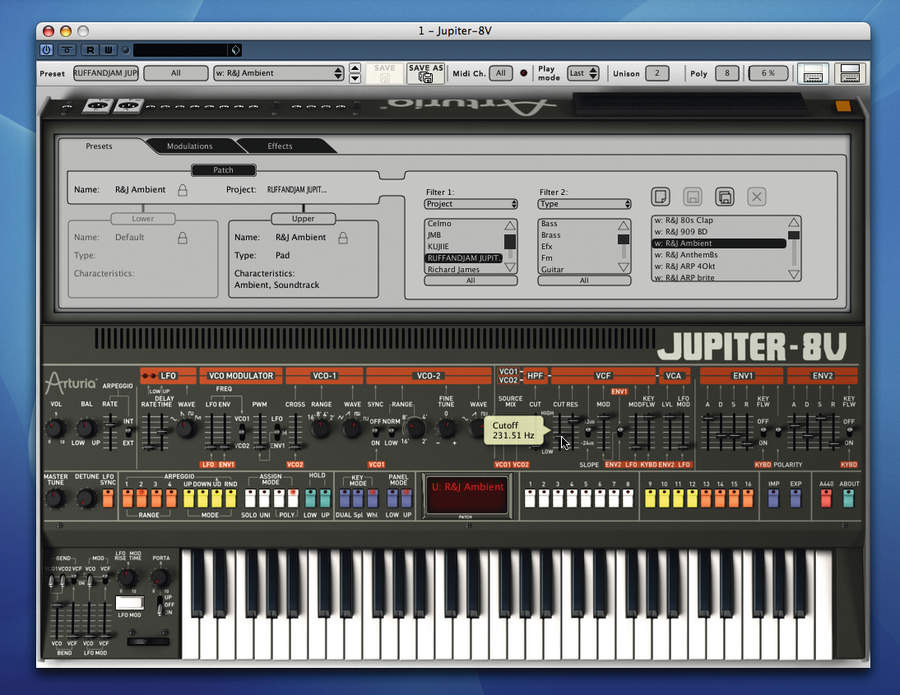Click the VCF MOD slider

click(x=604, y=432)
